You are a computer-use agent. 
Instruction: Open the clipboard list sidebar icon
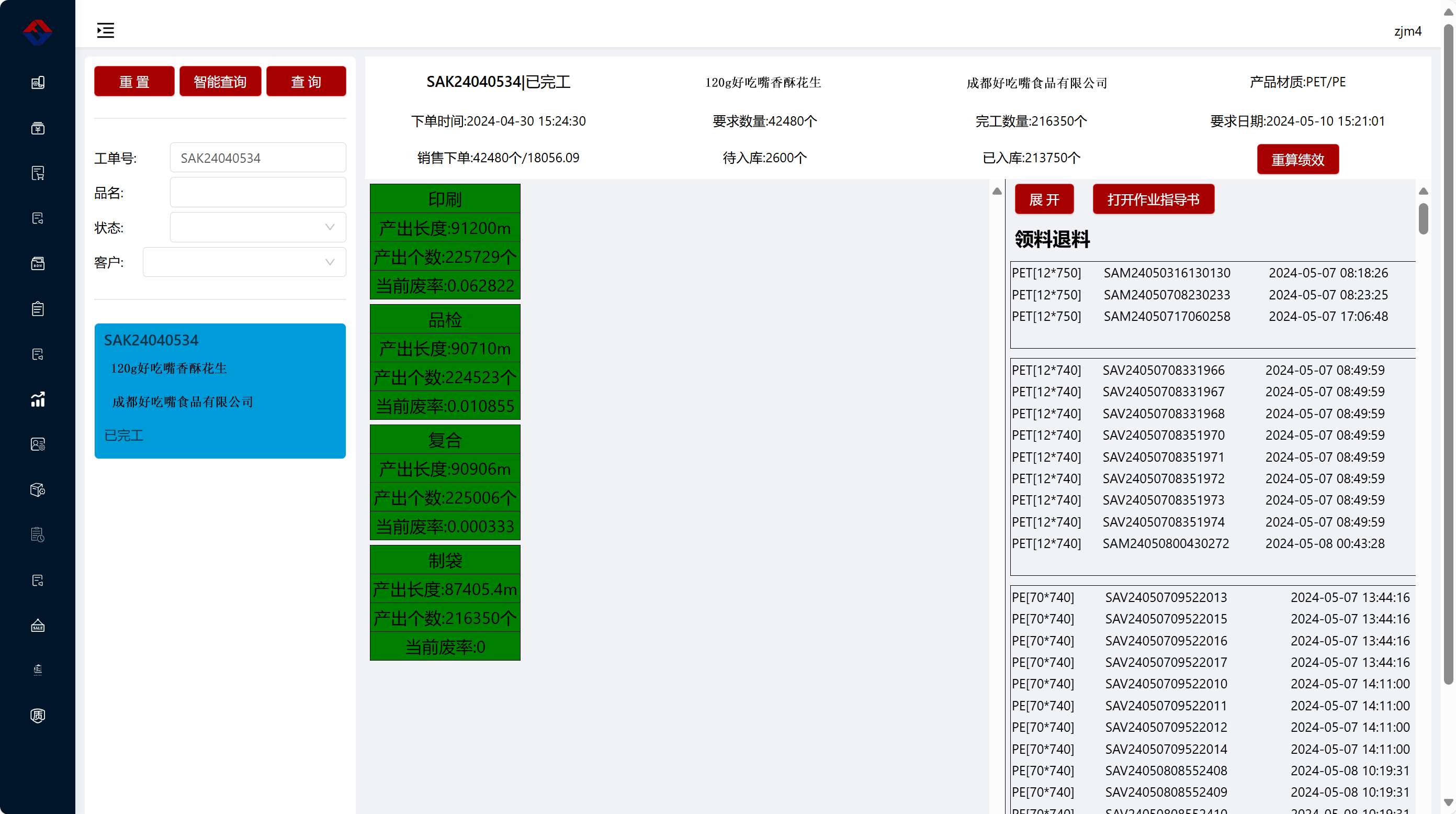coord(38,309)
